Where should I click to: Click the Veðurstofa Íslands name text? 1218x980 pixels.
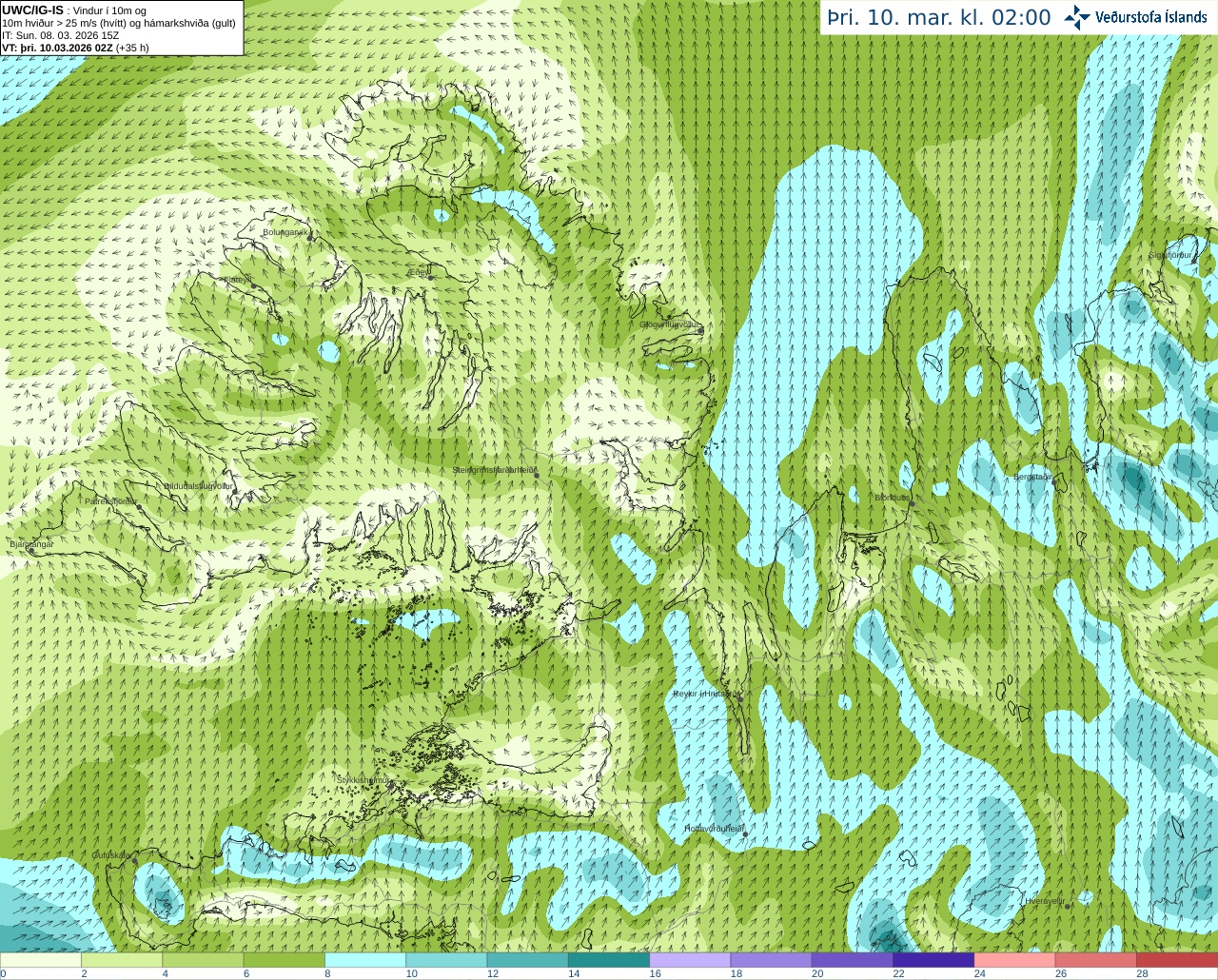coord(1151,17)
